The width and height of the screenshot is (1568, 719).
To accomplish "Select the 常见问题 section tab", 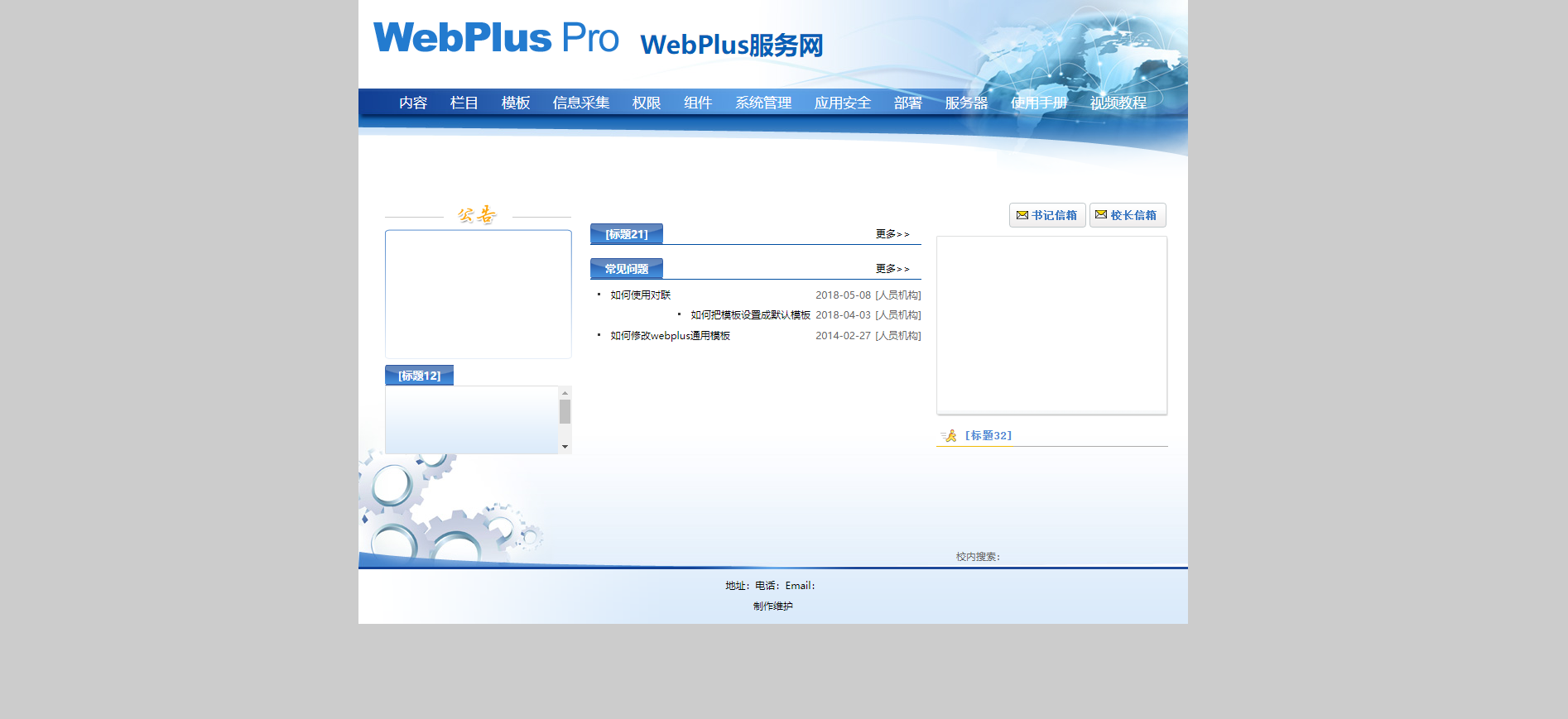I will click(x=626, y=269).
